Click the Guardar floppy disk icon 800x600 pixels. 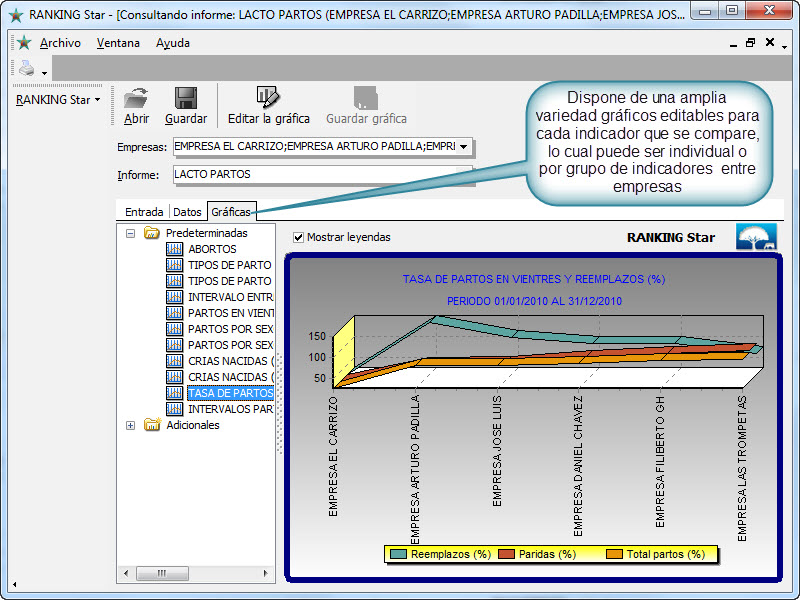(x=186, y=97)
